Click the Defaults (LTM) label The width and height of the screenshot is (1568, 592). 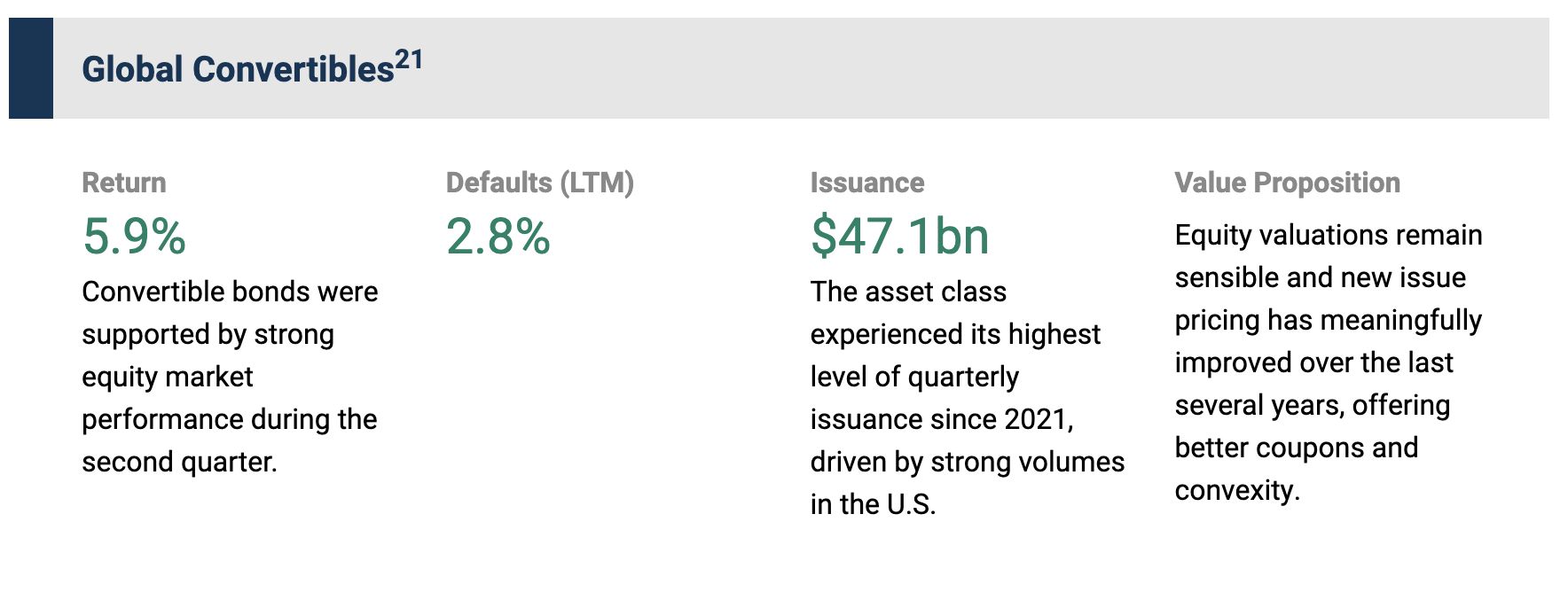[x=540, y=183]
